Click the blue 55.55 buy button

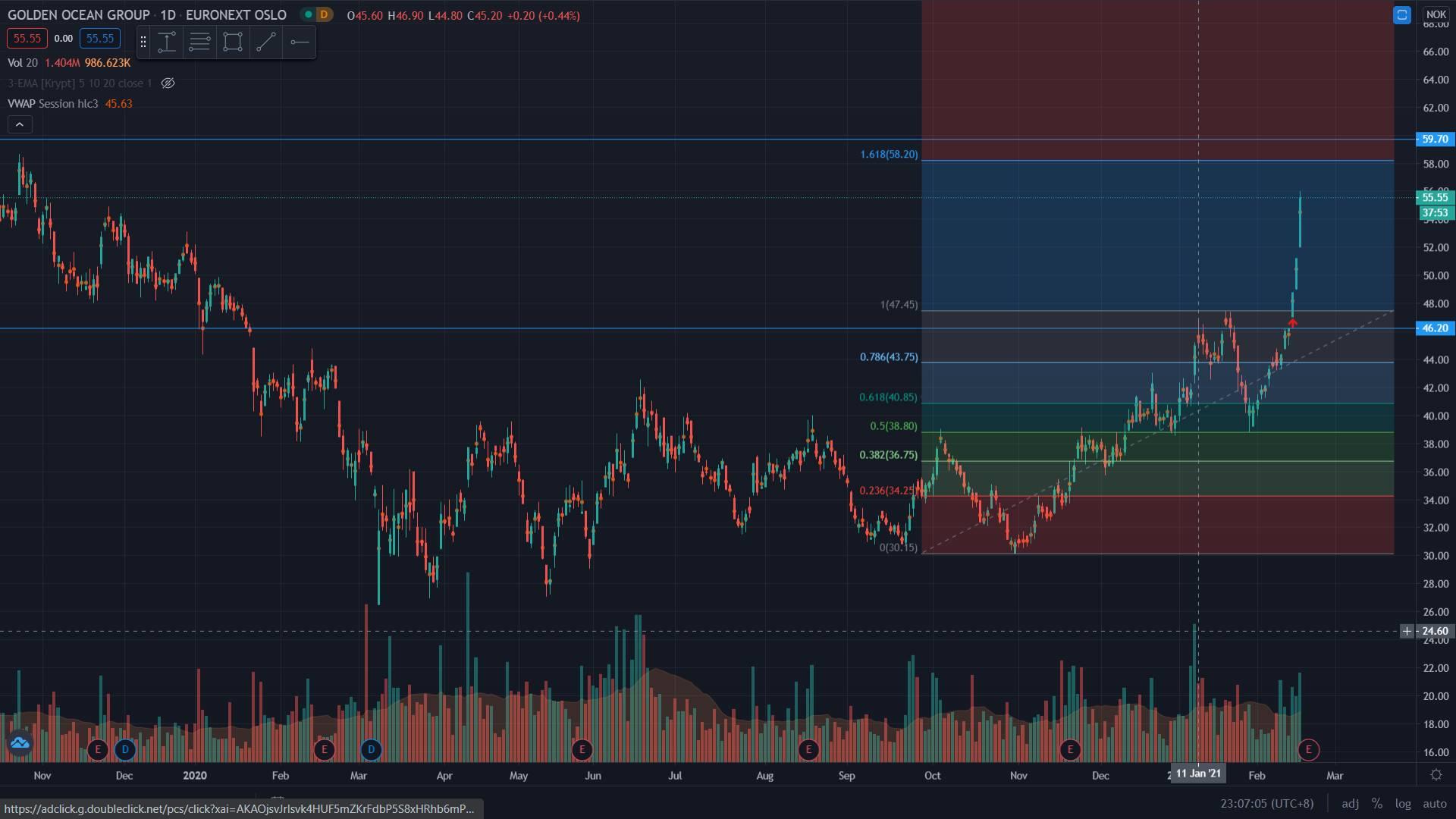[x=100, y=38]
